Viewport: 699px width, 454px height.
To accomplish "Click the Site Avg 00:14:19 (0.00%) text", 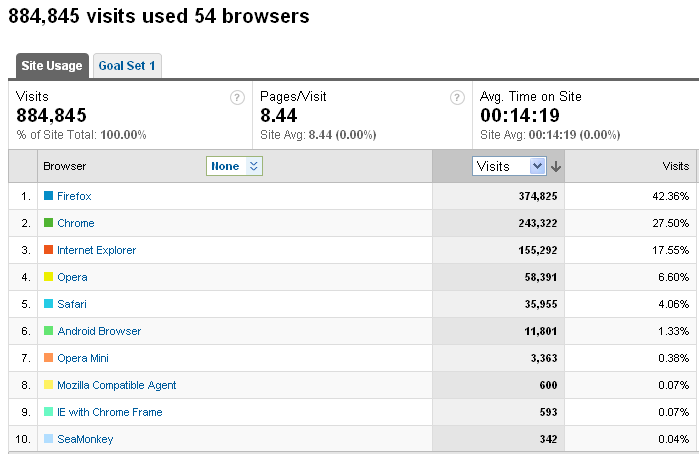I will click(x=550, y=135).
